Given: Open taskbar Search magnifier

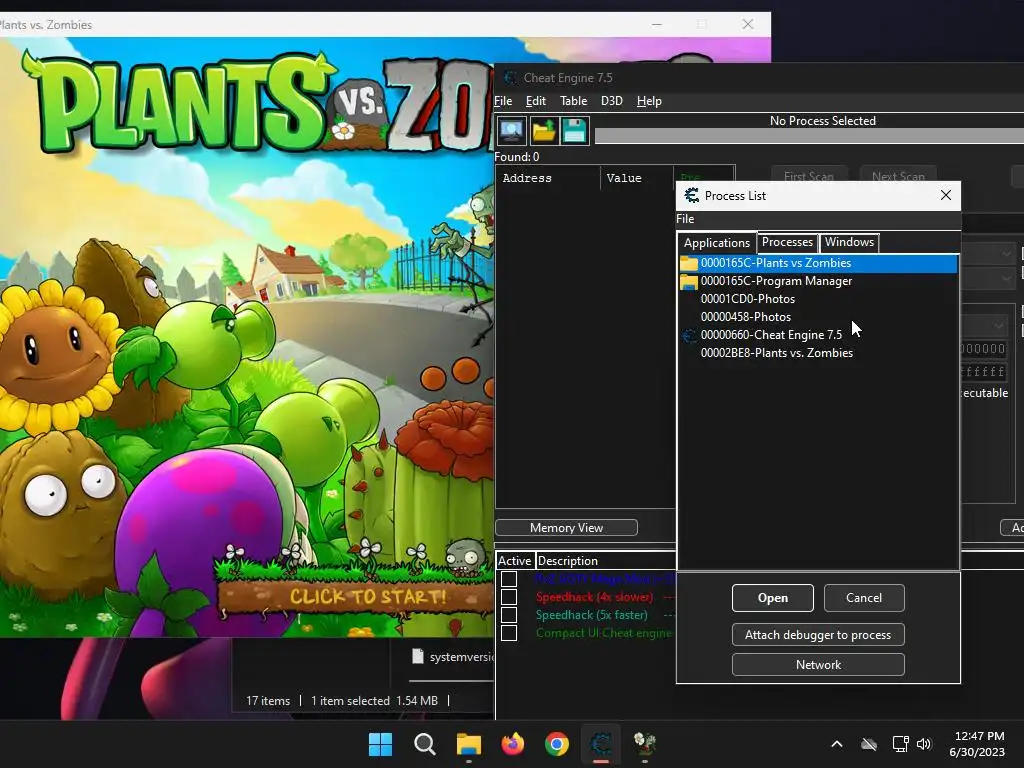Looking at the screenshot, I should pyautogui.click(x=424, y=744).
